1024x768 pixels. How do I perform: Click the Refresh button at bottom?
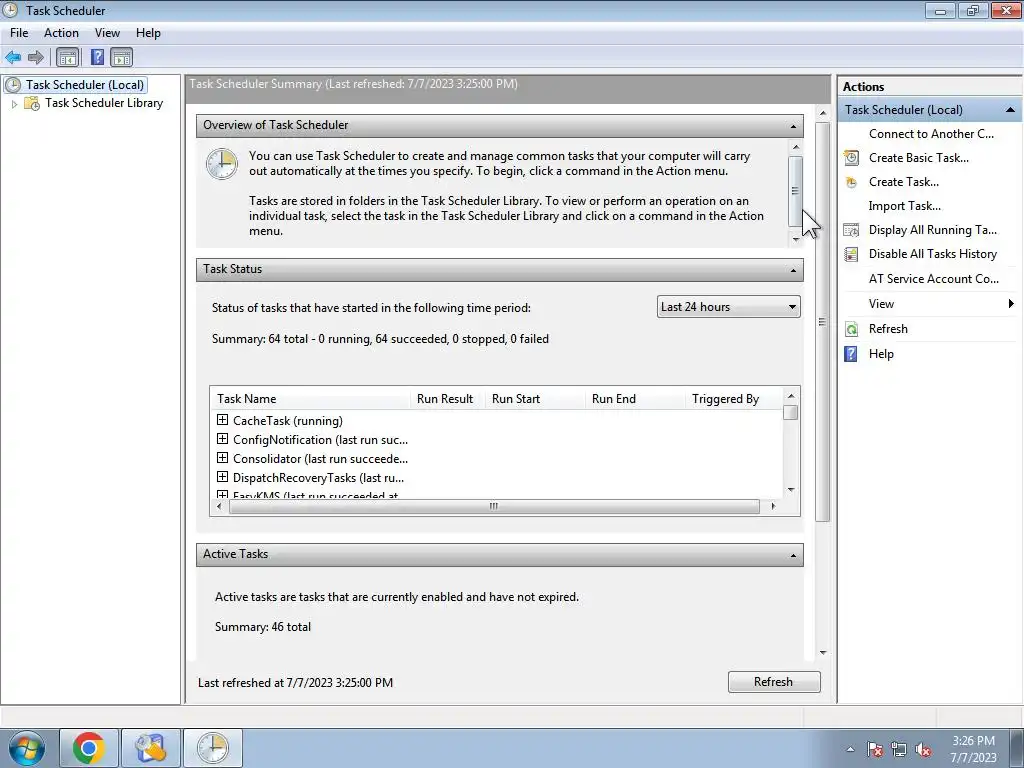point(774,682)
